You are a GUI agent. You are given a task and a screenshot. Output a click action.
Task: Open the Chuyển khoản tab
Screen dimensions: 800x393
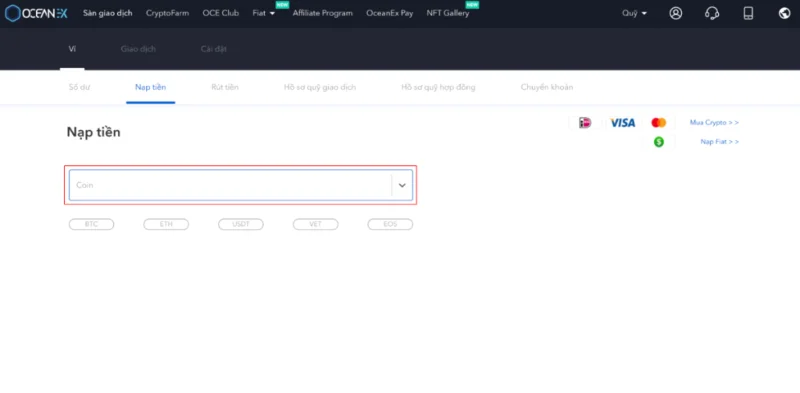pyautogui.click(x=547, y=87)
